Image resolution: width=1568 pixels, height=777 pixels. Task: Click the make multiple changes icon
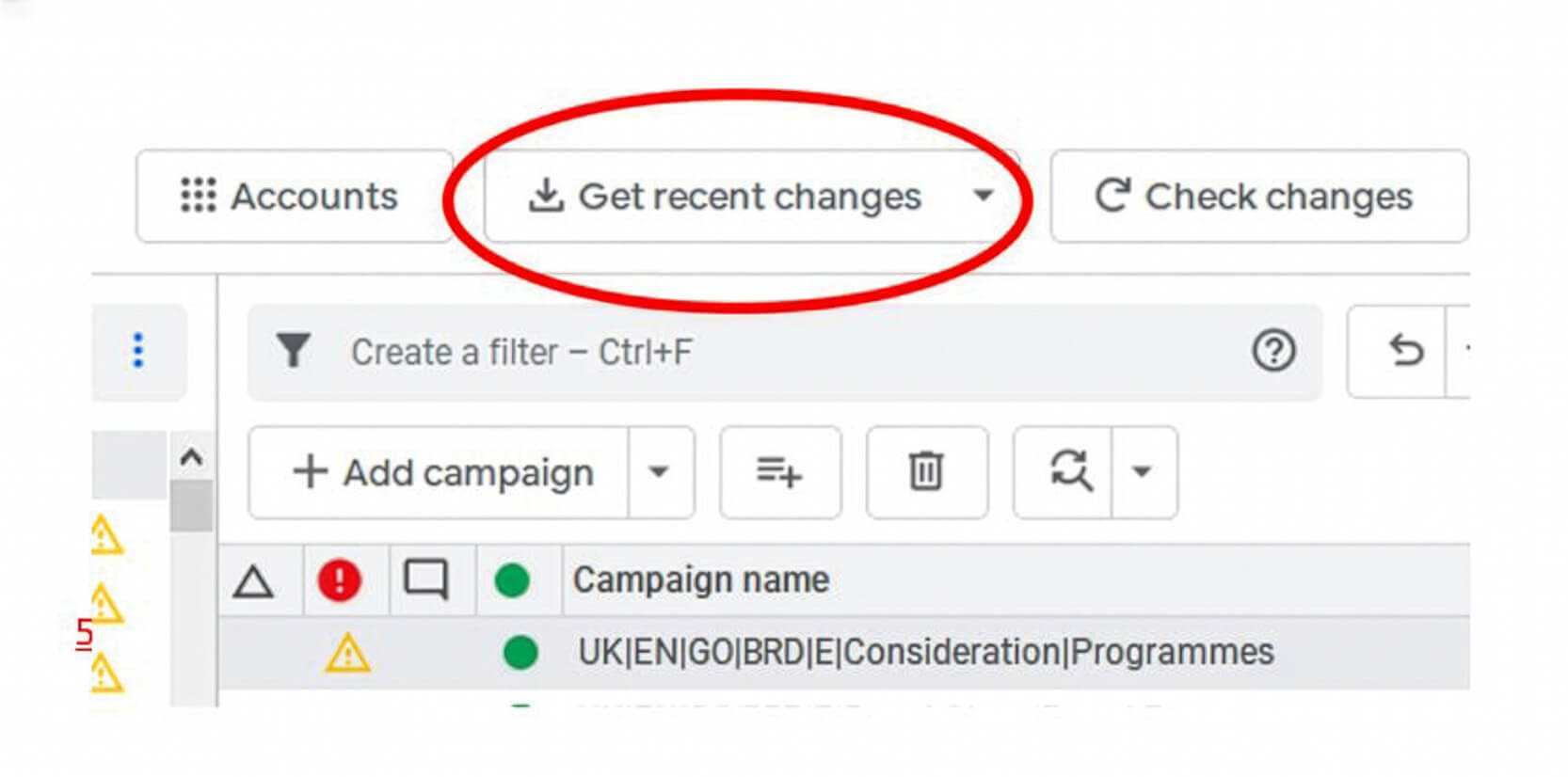coord(779,472)
